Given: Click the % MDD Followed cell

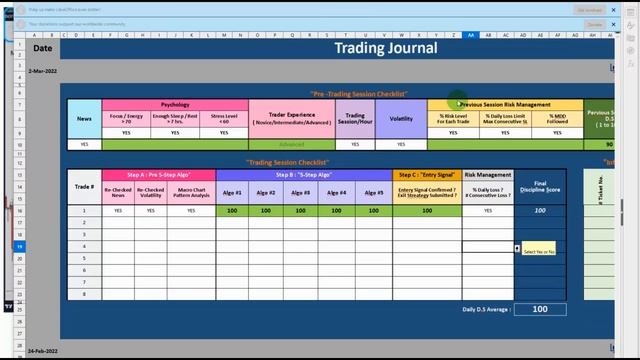Looking at the screenshot, I should 557,119.
